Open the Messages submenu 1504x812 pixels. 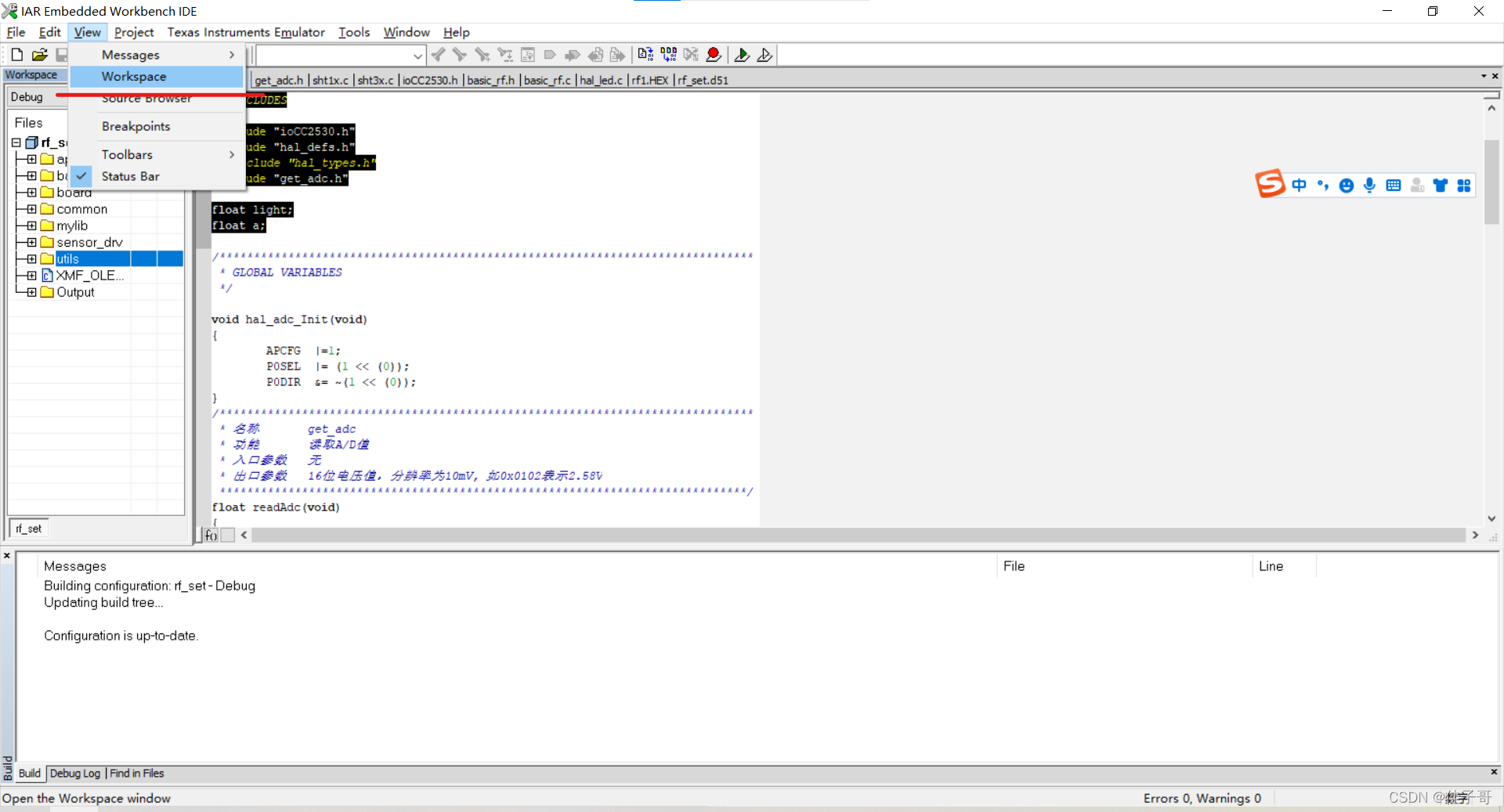pyautogui.click(x=157, y=55)
